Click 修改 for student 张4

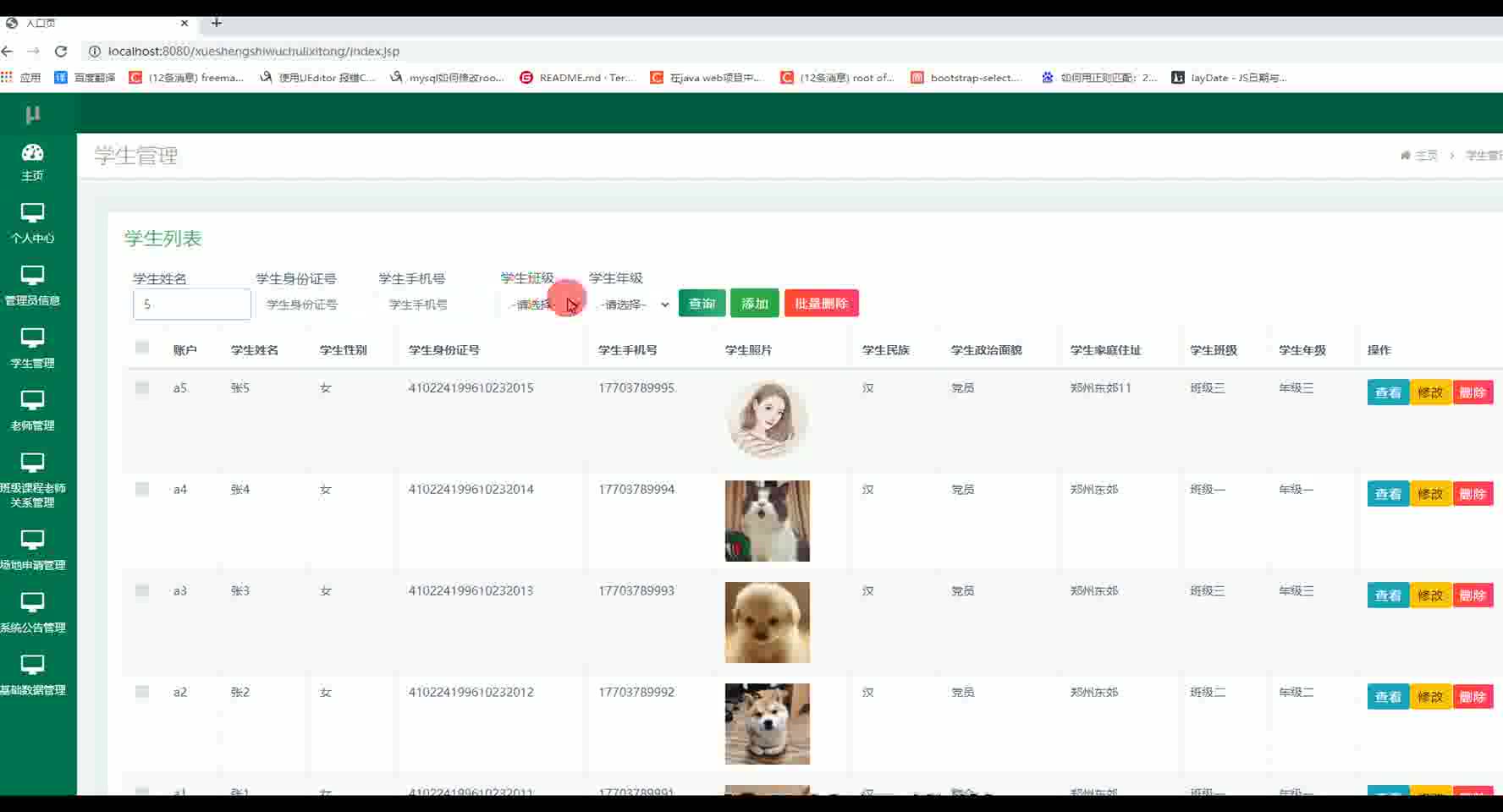[1430, 494]
